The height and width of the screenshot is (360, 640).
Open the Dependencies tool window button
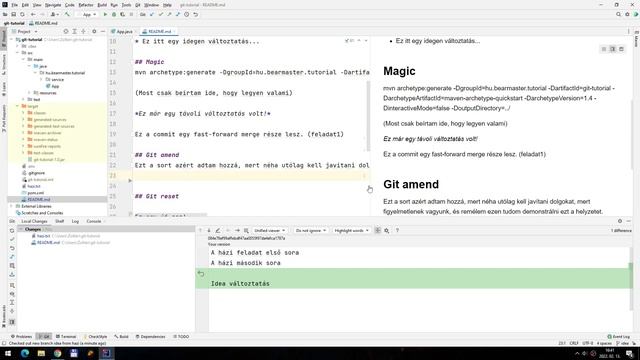151,337
